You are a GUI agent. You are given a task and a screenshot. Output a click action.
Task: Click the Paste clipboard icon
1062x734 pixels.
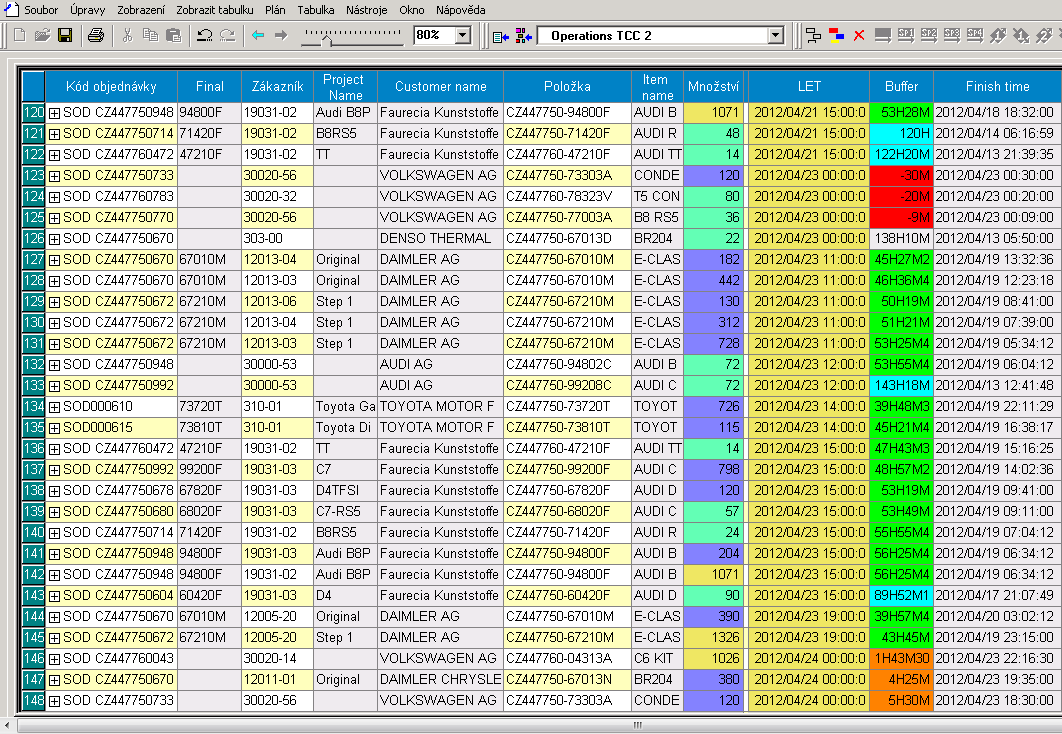pos(173,35)
